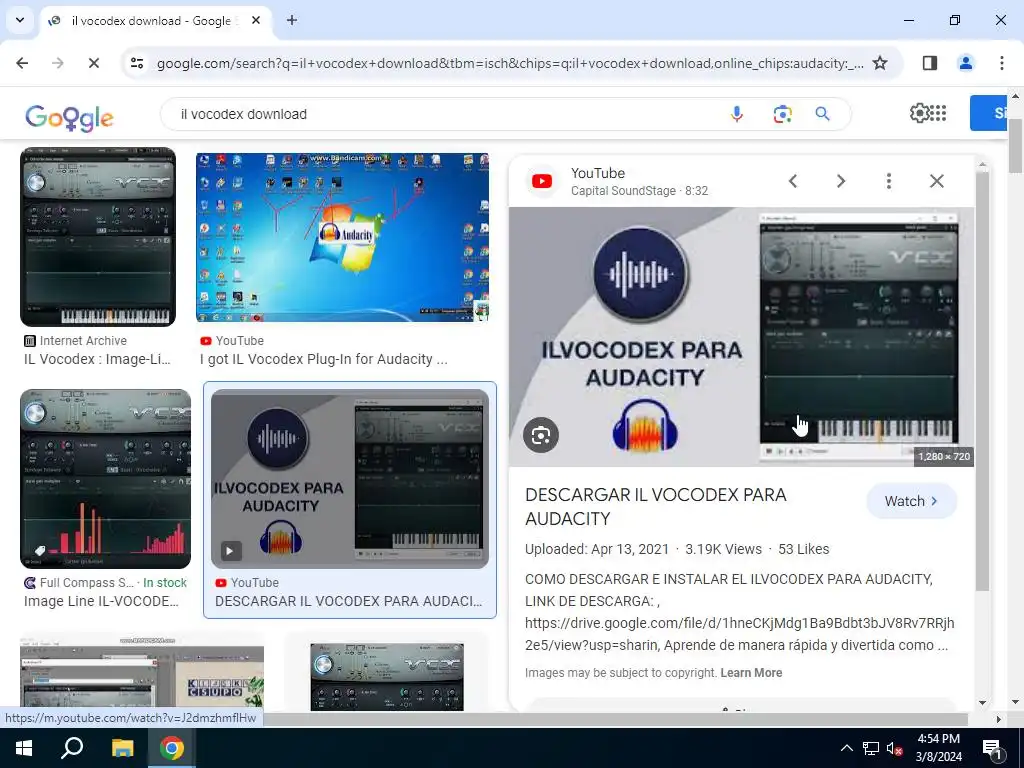Viewport: 1024px width, 768px height.
Task: Start voice search with microphone
Action: pos(737,114)
